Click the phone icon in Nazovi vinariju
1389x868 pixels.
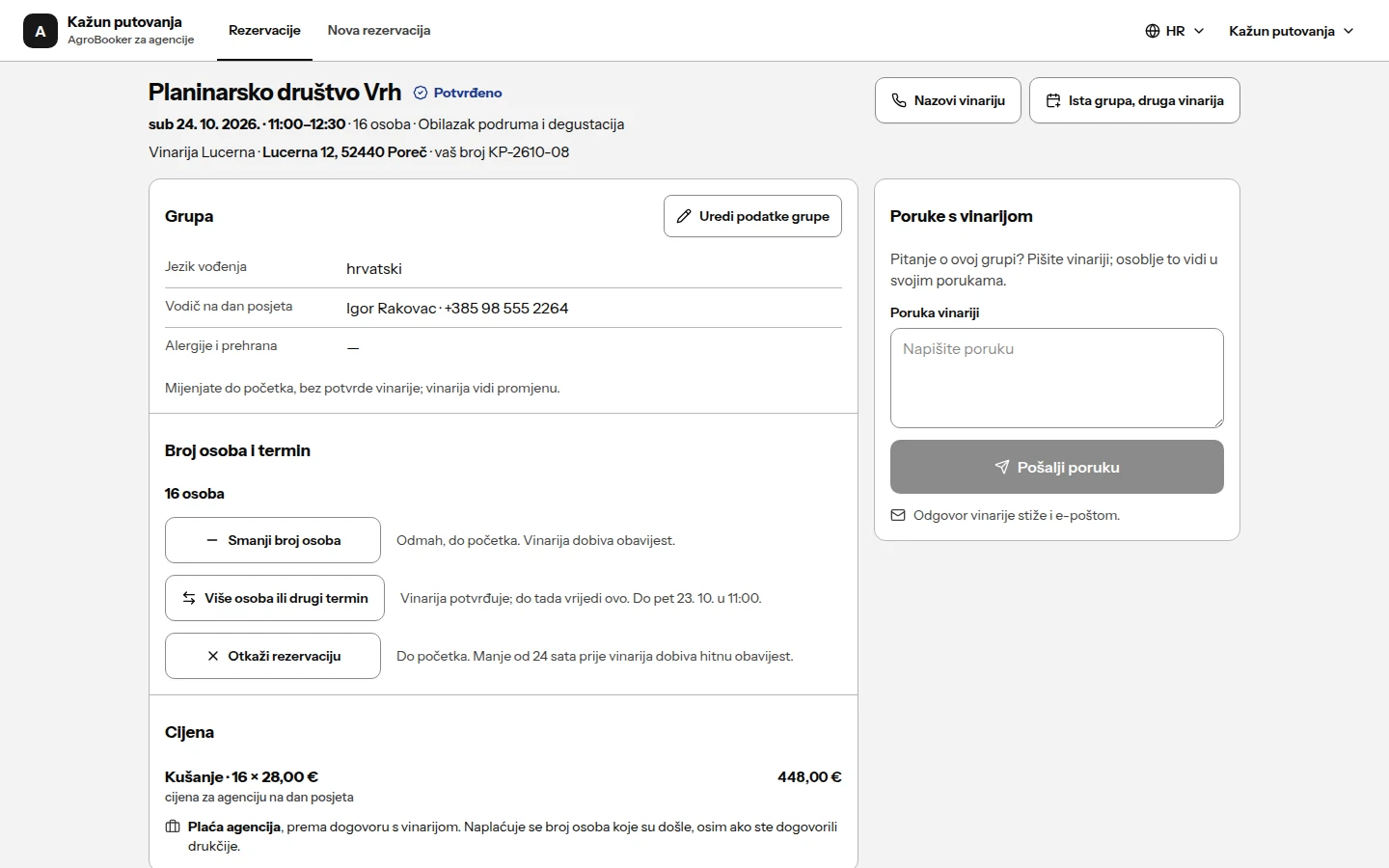[899, 100]
